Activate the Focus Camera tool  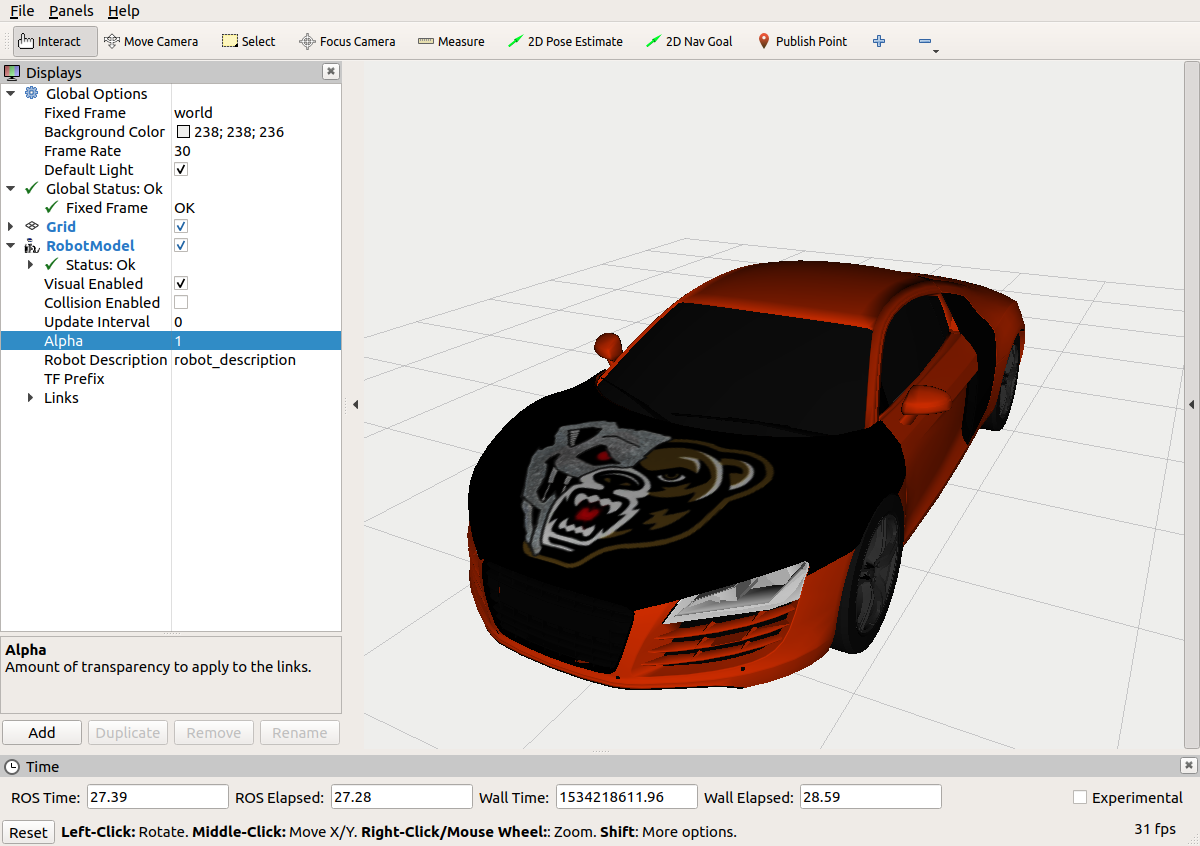click(x=347, y=41)
